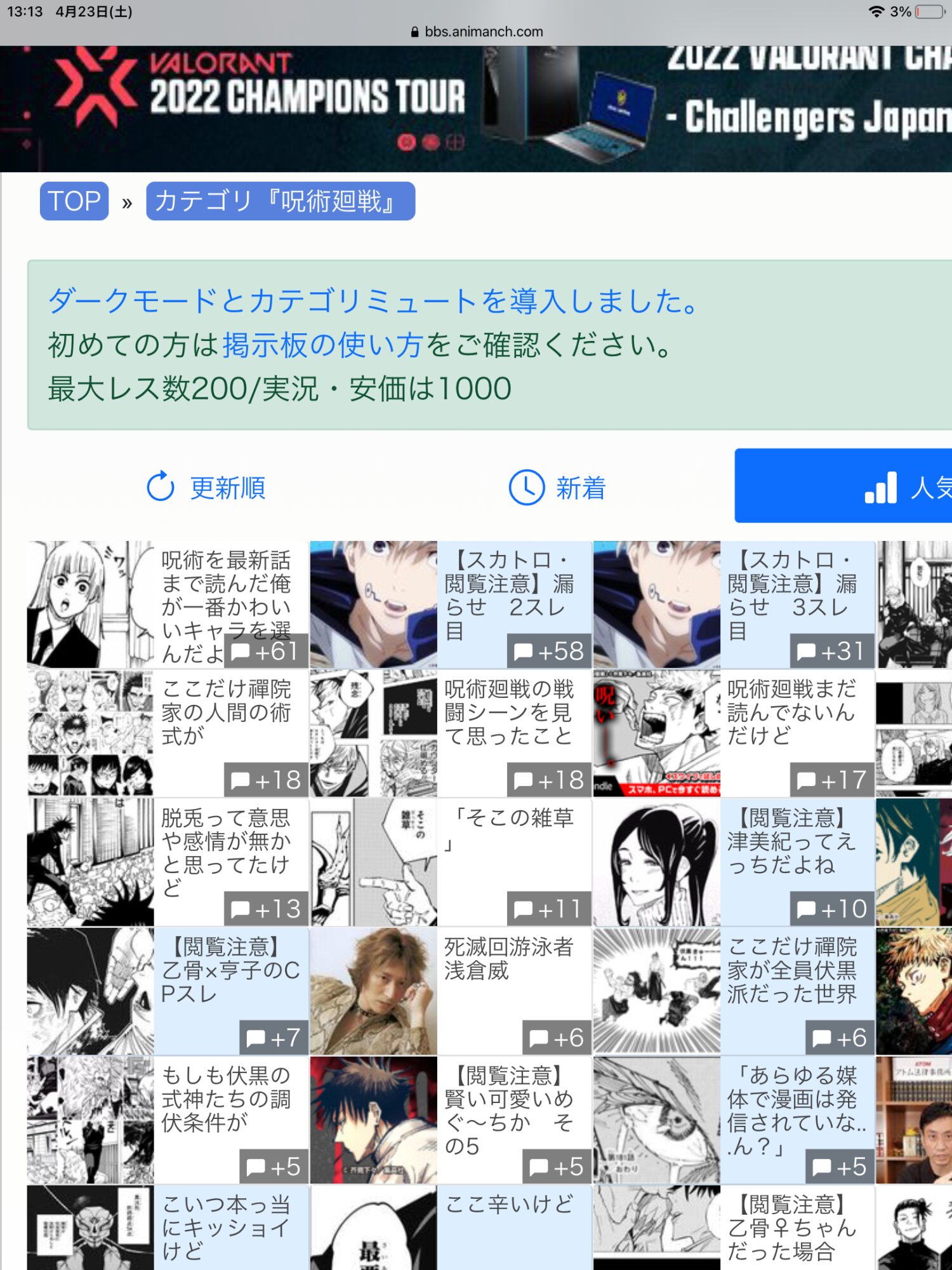This screenshot has width=952, height=1270.
Task: Click the refresh icon beside 更新順
Action: (160, 487)
